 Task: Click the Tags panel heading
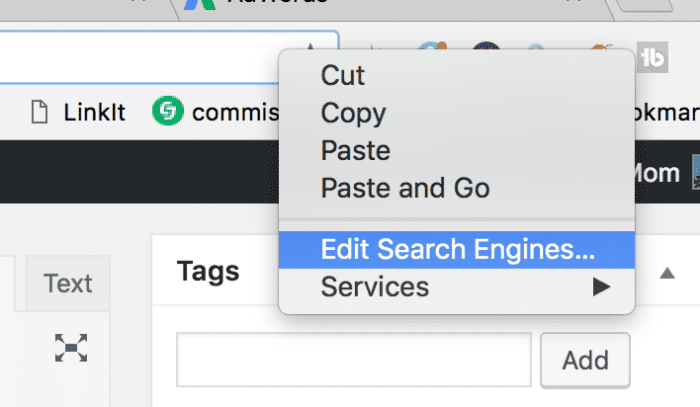pyautogui.click(x=208, y=271)
